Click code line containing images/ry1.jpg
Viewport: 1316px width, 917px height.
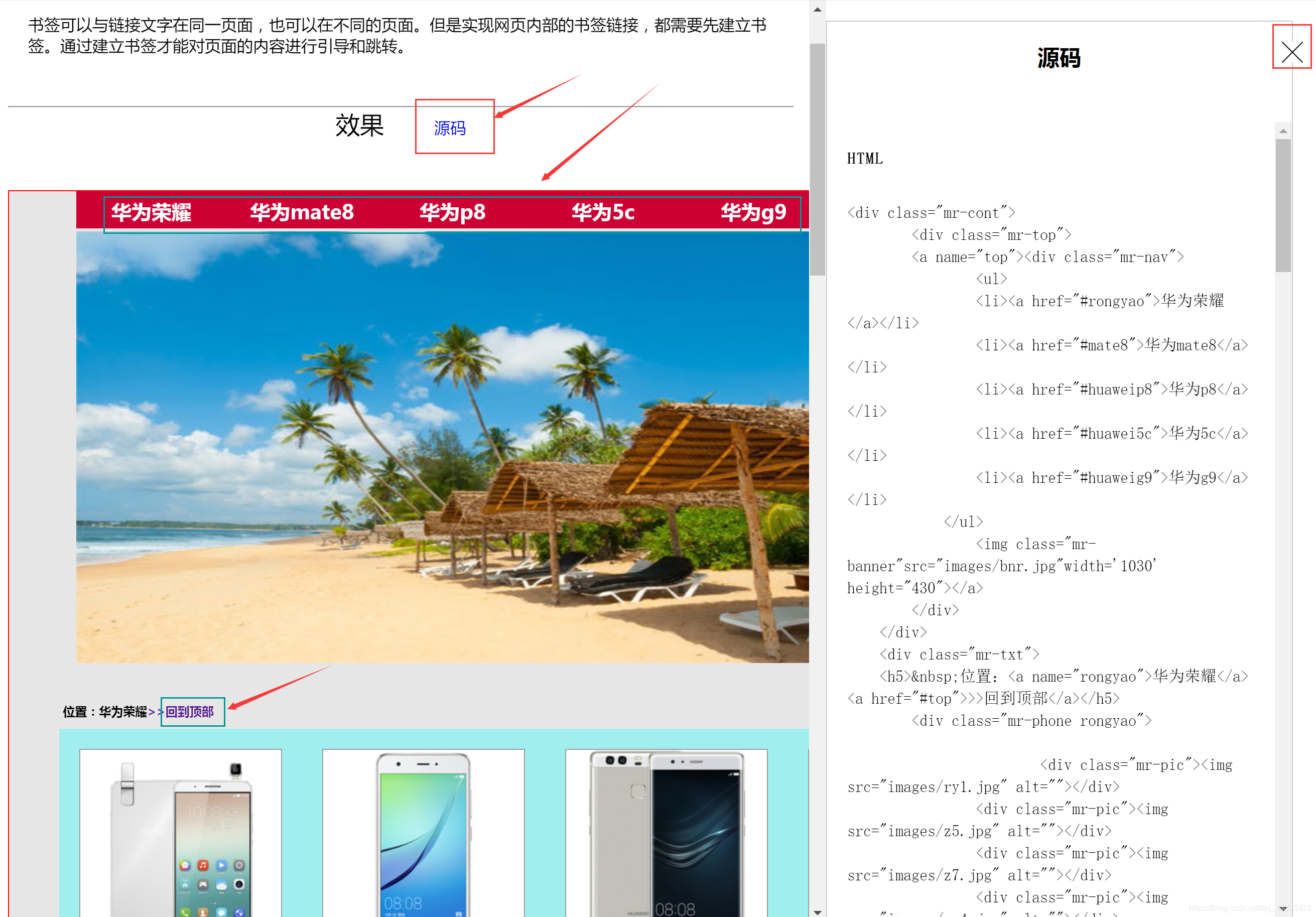point(983,787)
